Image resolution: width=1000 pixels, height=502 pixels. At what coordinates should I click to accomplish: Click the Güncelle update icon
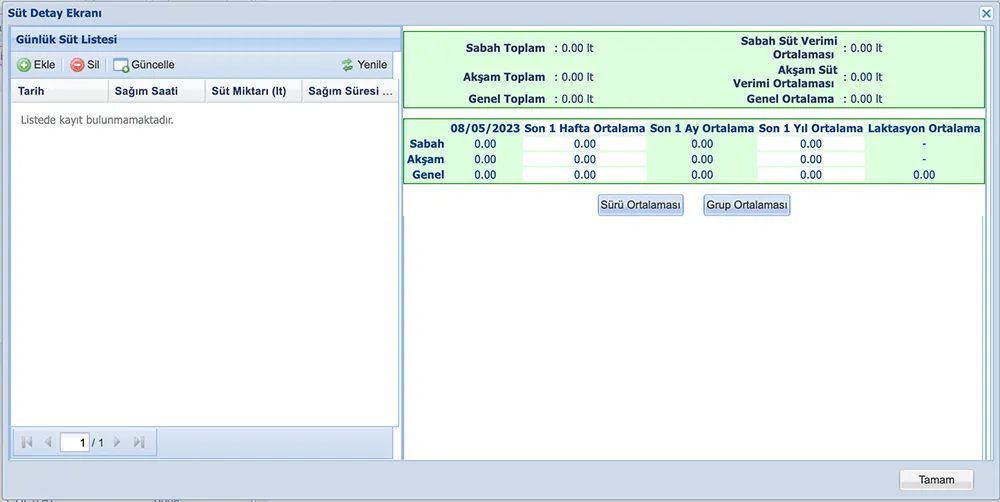[x=121, y=65]
